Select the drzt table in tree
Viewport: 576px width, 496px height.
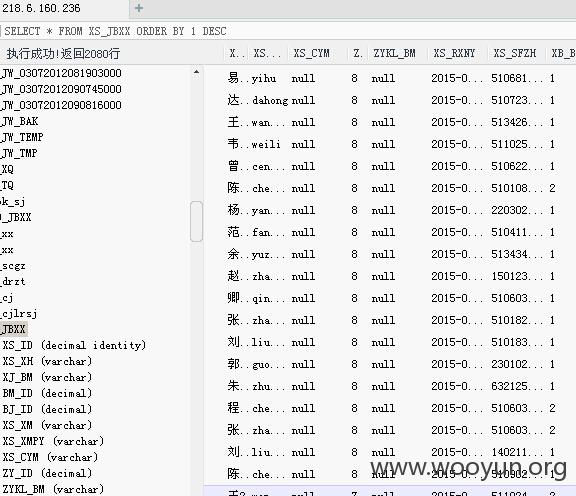tap(13, 282)
